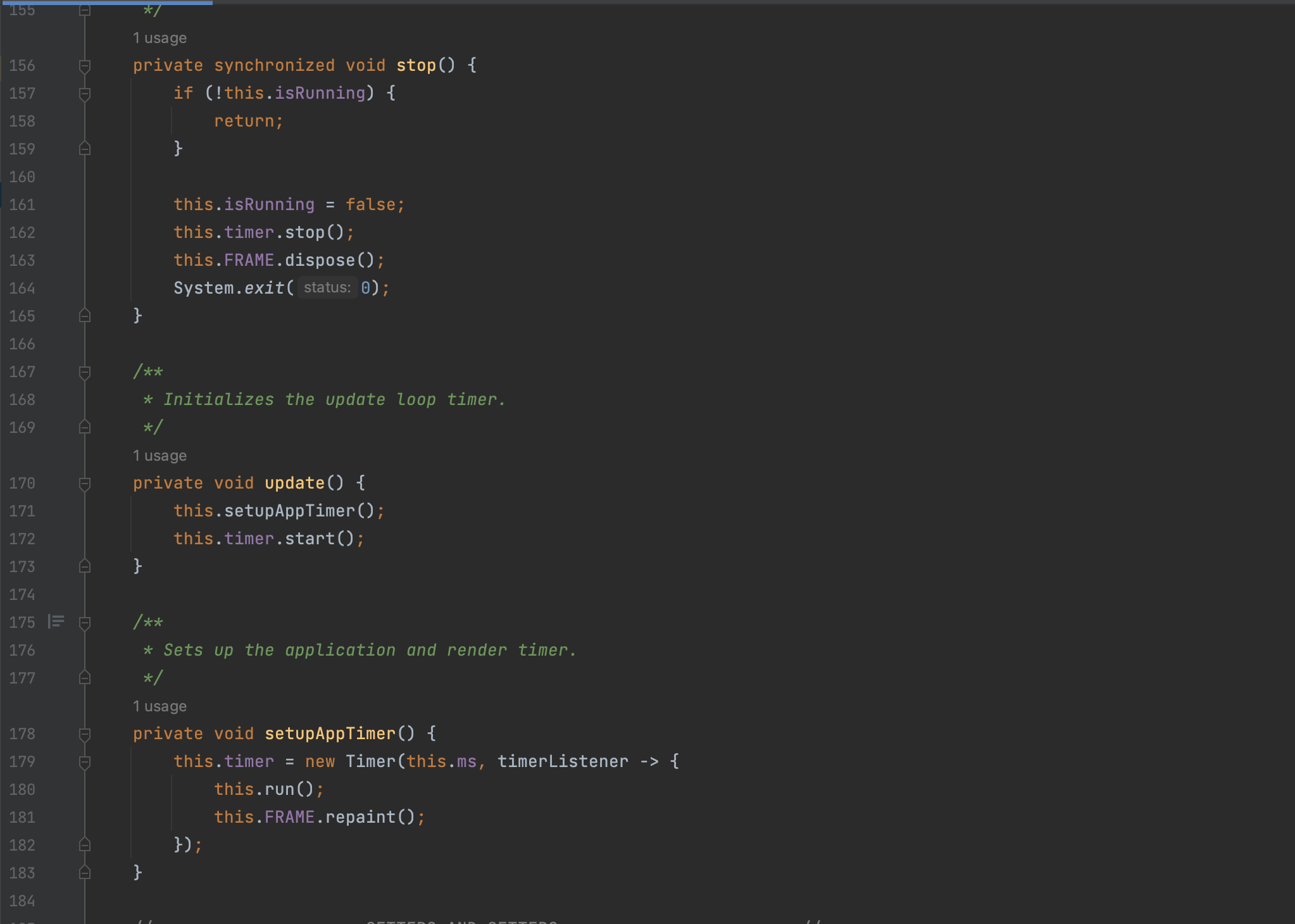Screen dimensions: 1295x924
Task: Click the 'status:' parameter hint inlay
Action: point(327,287)
